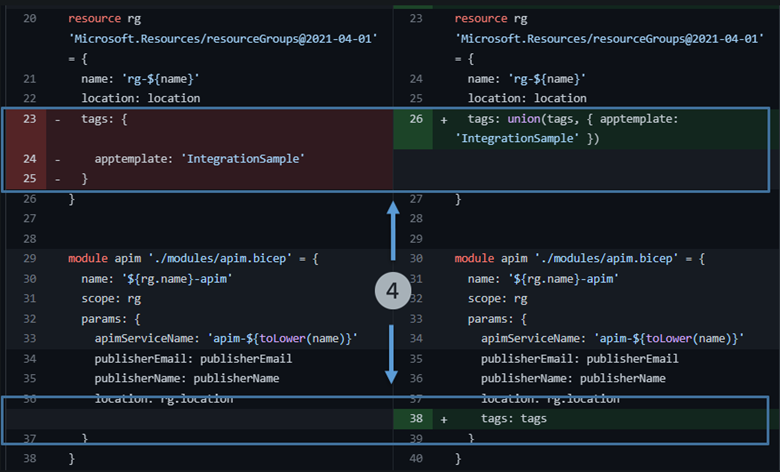Select 'publisherName: publisherName' on line 36
This screenshot has width=780, height=472.
tap(573, 378)
